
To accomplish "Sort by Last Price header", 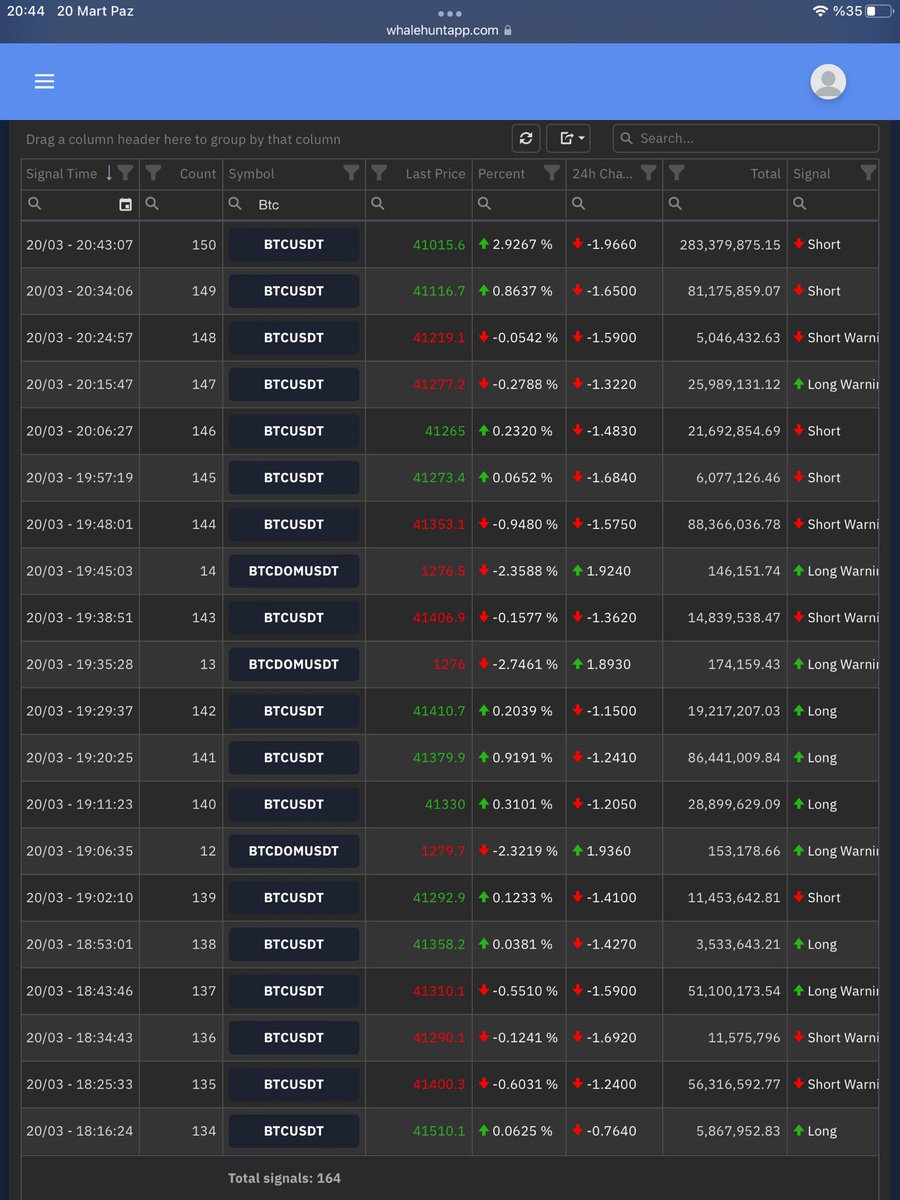I will (x=435, y=173).
